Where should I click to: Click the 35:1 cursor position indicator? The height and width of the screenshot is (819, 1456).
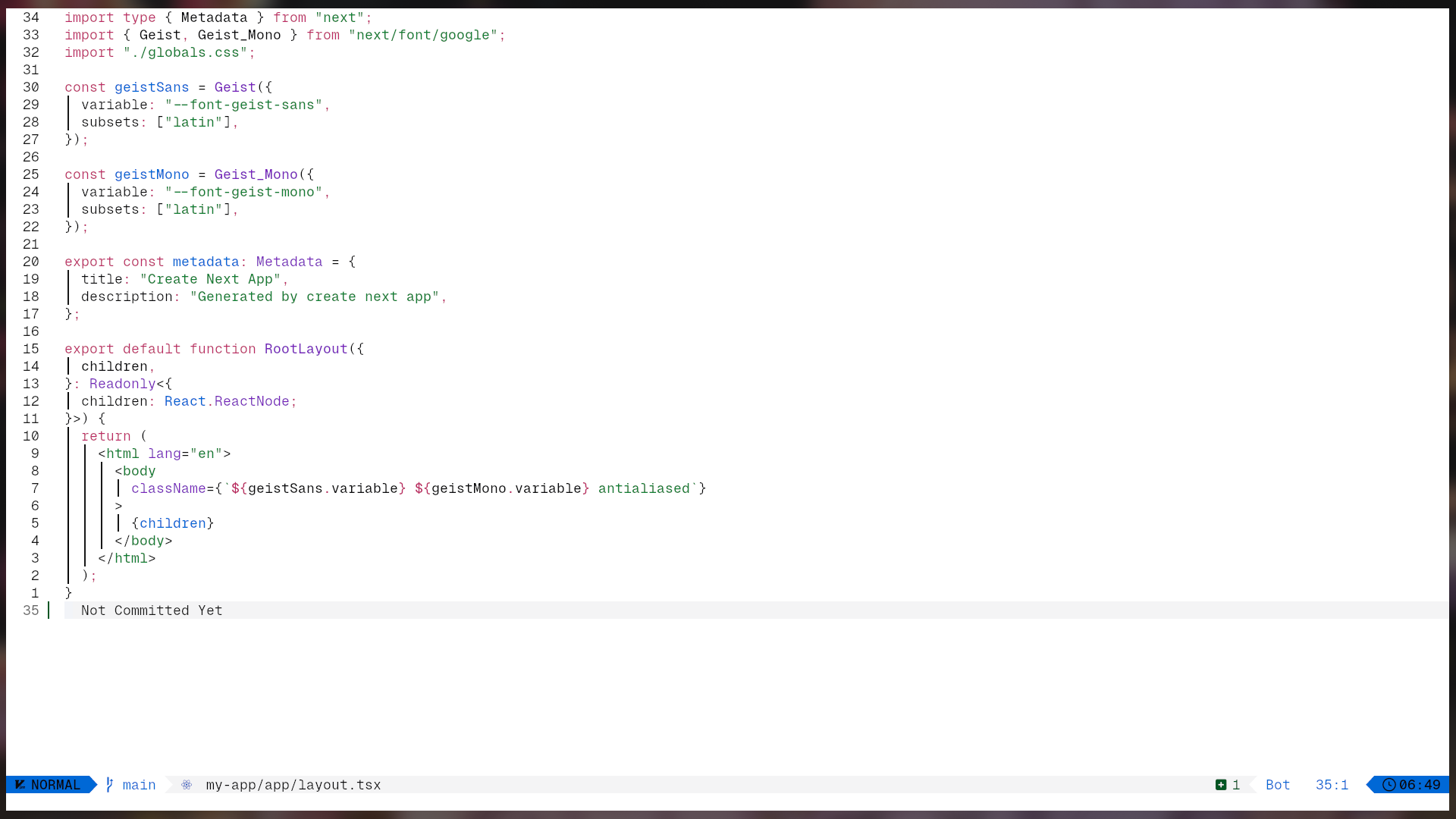click(x=1332, y=785)
